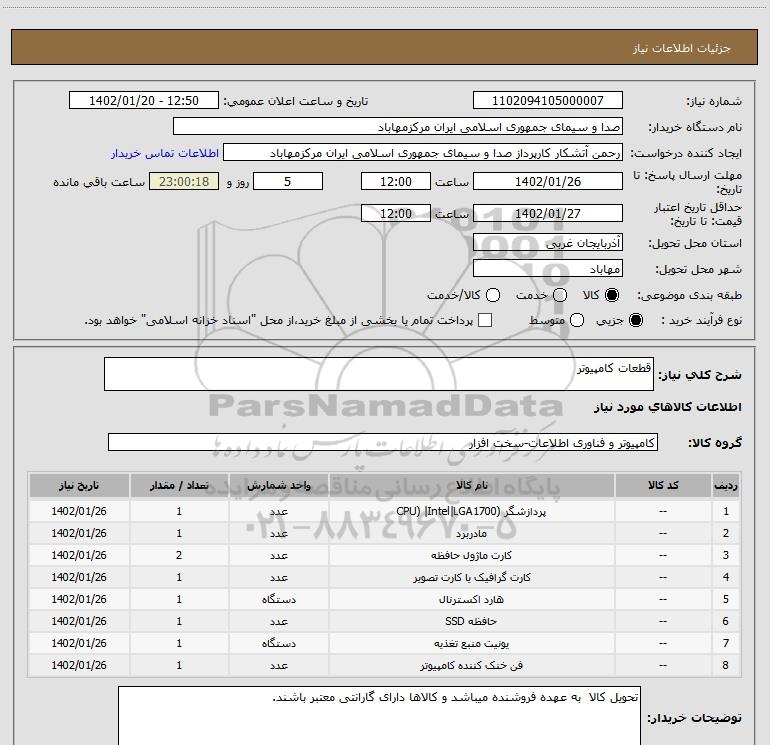The image size is (770, 745).
Task: Click unit دستگاه in the یونیت منبع تغذیه row
Action: click(x=278, y=643)
